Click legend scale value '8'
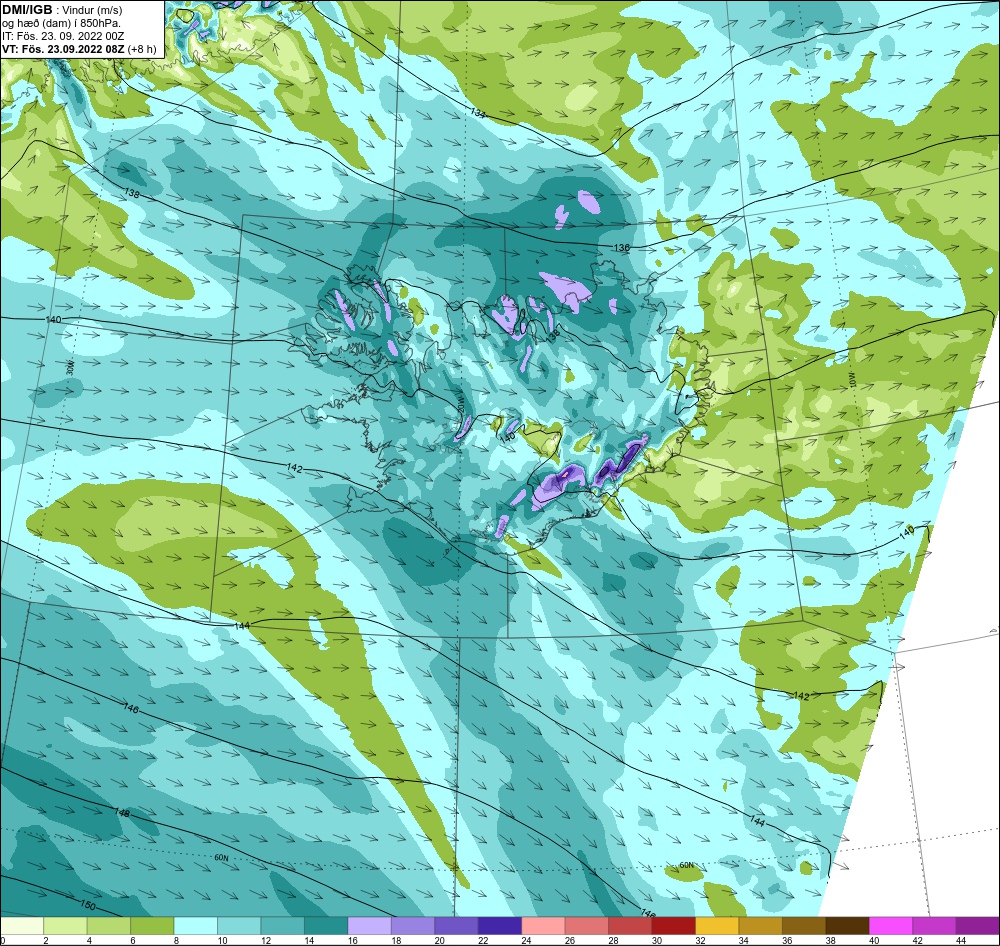This screenshot has width=1000, height=946. pyautogui.click(x=176, y=940)
